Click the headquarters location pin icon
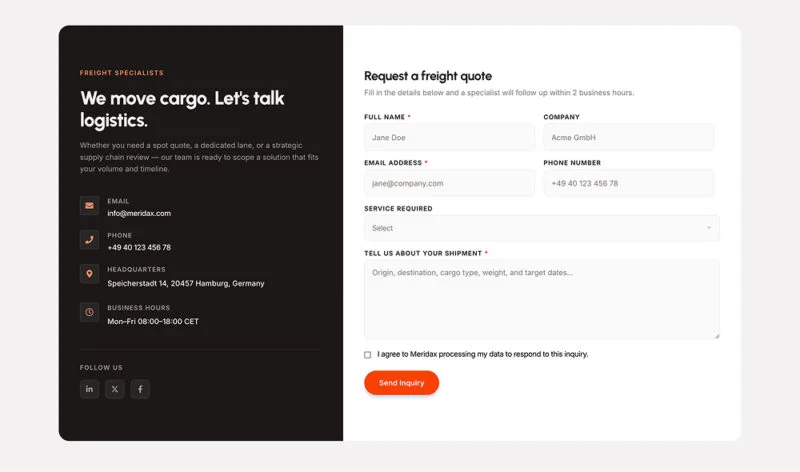800x472 pixels. (x=89, y=274)
